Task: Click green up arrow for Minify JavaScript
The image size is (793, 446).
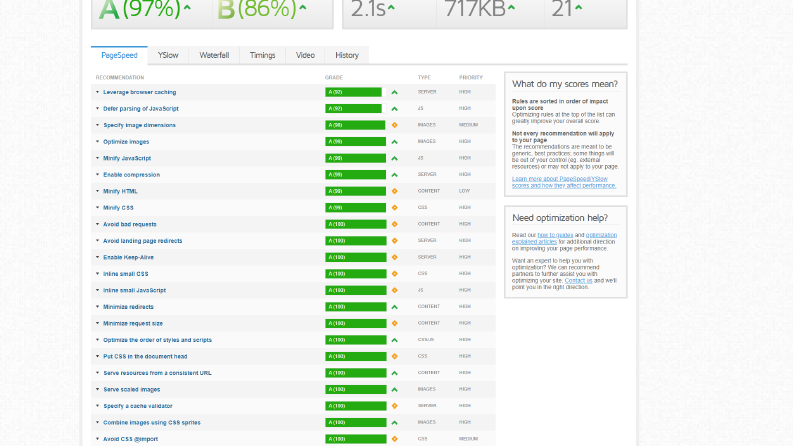Action: pyautogui.click(x=394, y=158)
